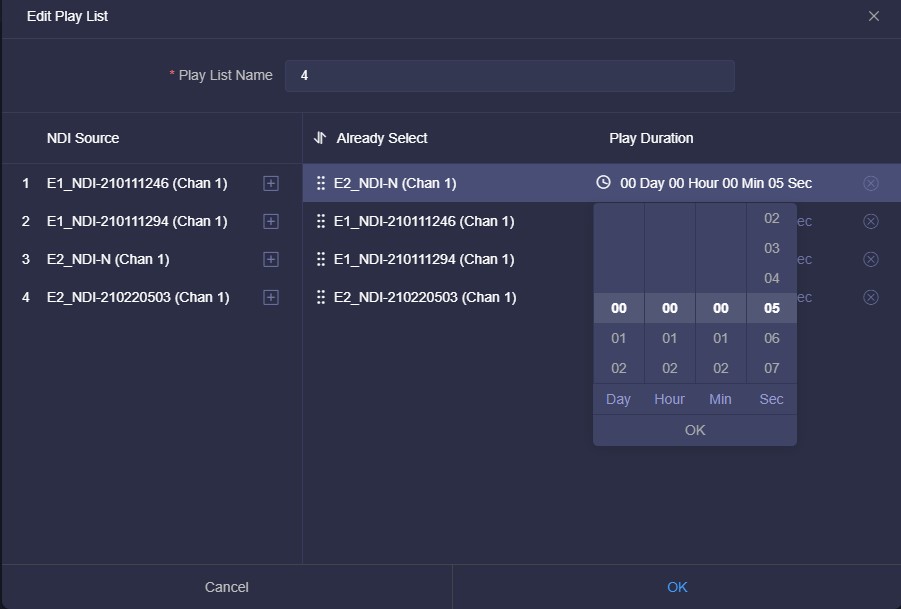The height and width of the screenshot is (609, 901).
Task: Add E1_NDI-210111246 source with plus icon
Action: tap(271, 183)
